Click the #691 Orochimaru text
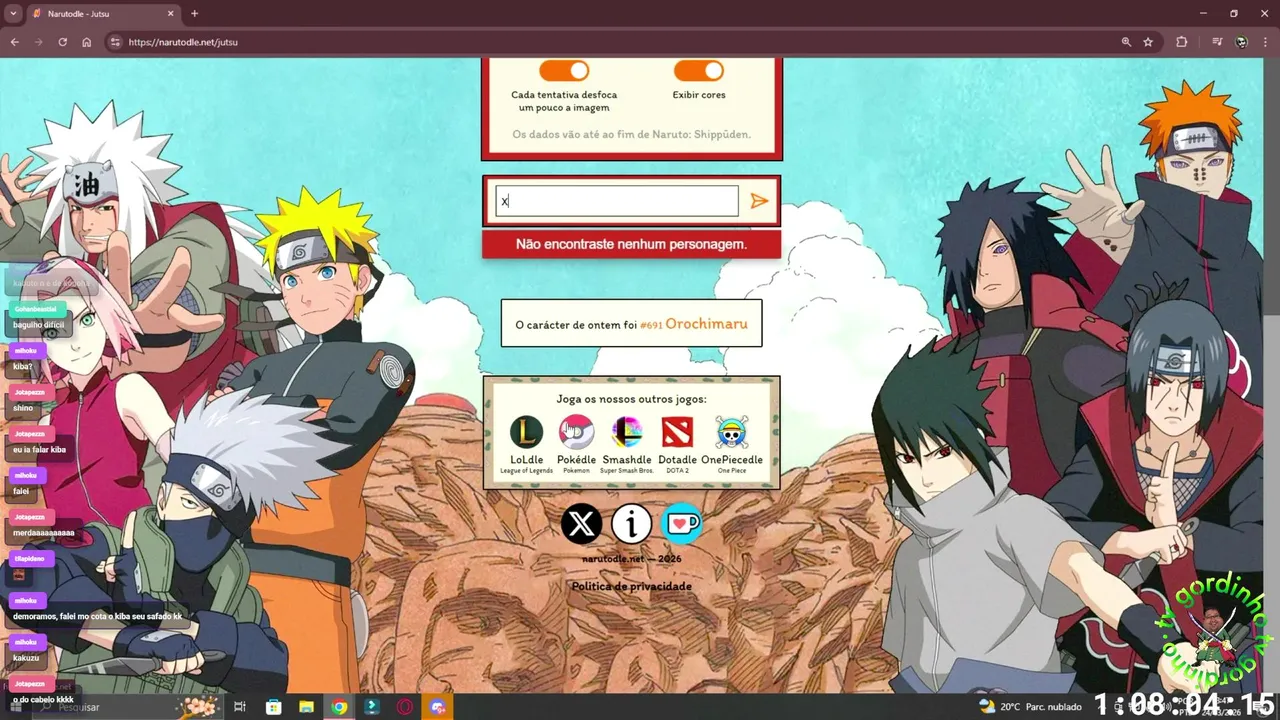 click(x=693, y=324)
